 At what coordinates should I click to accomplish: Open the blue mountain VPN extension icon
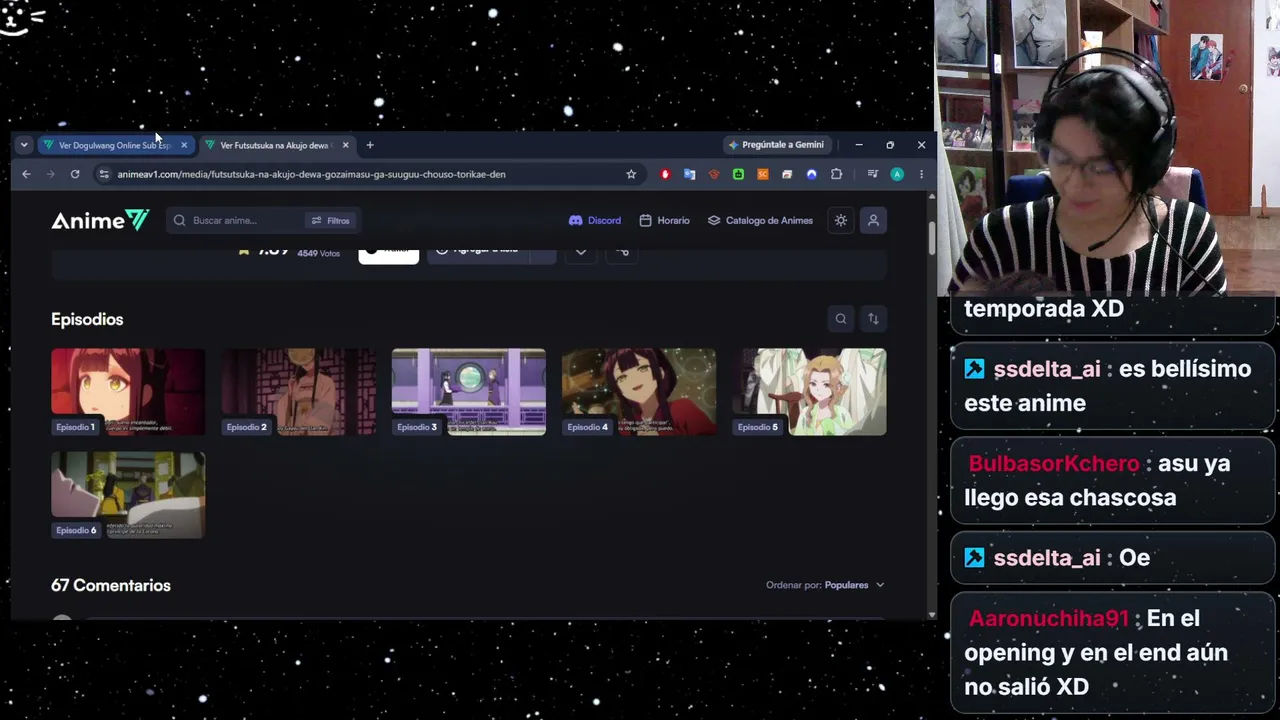click(811, 174)
